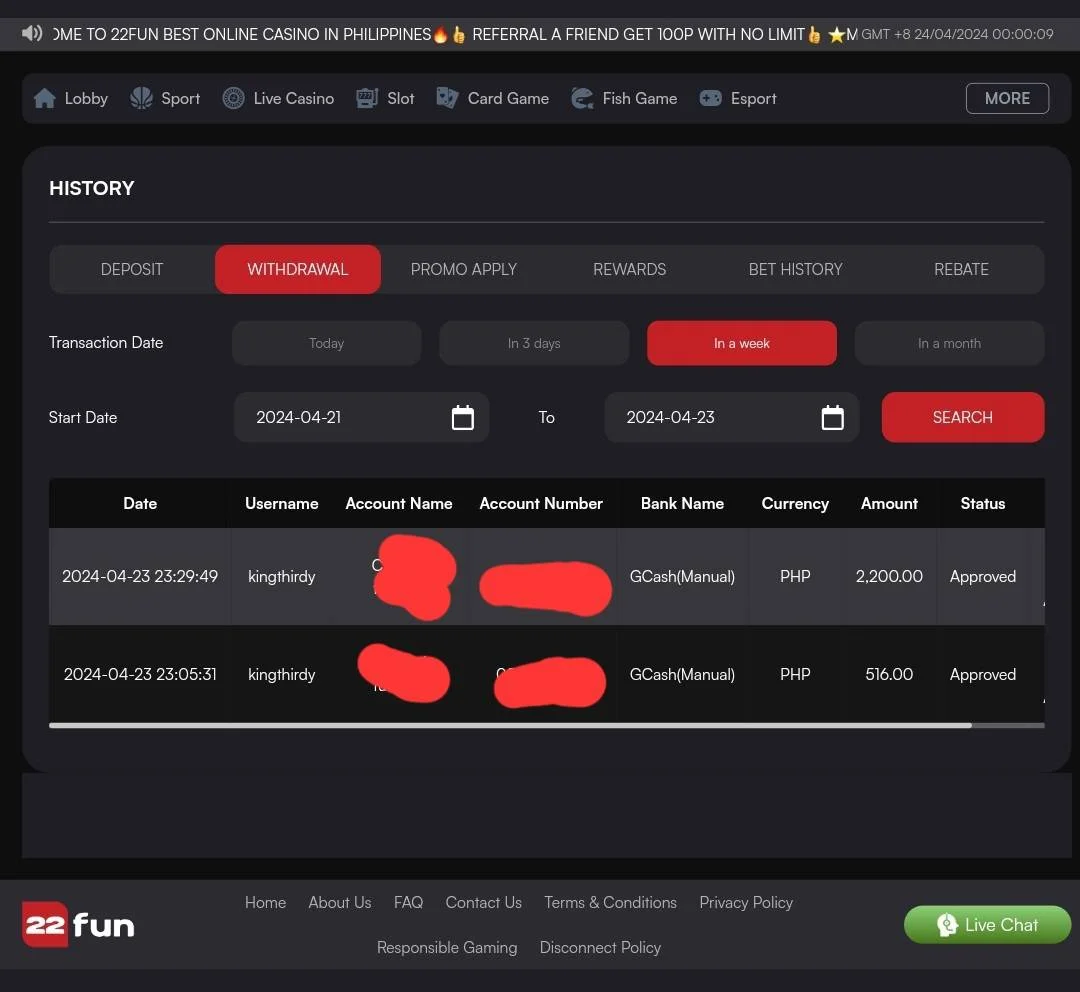This screenshot has height=992, width=1080.
Task: Open the Responsible Gaming link
Action: 447,947
